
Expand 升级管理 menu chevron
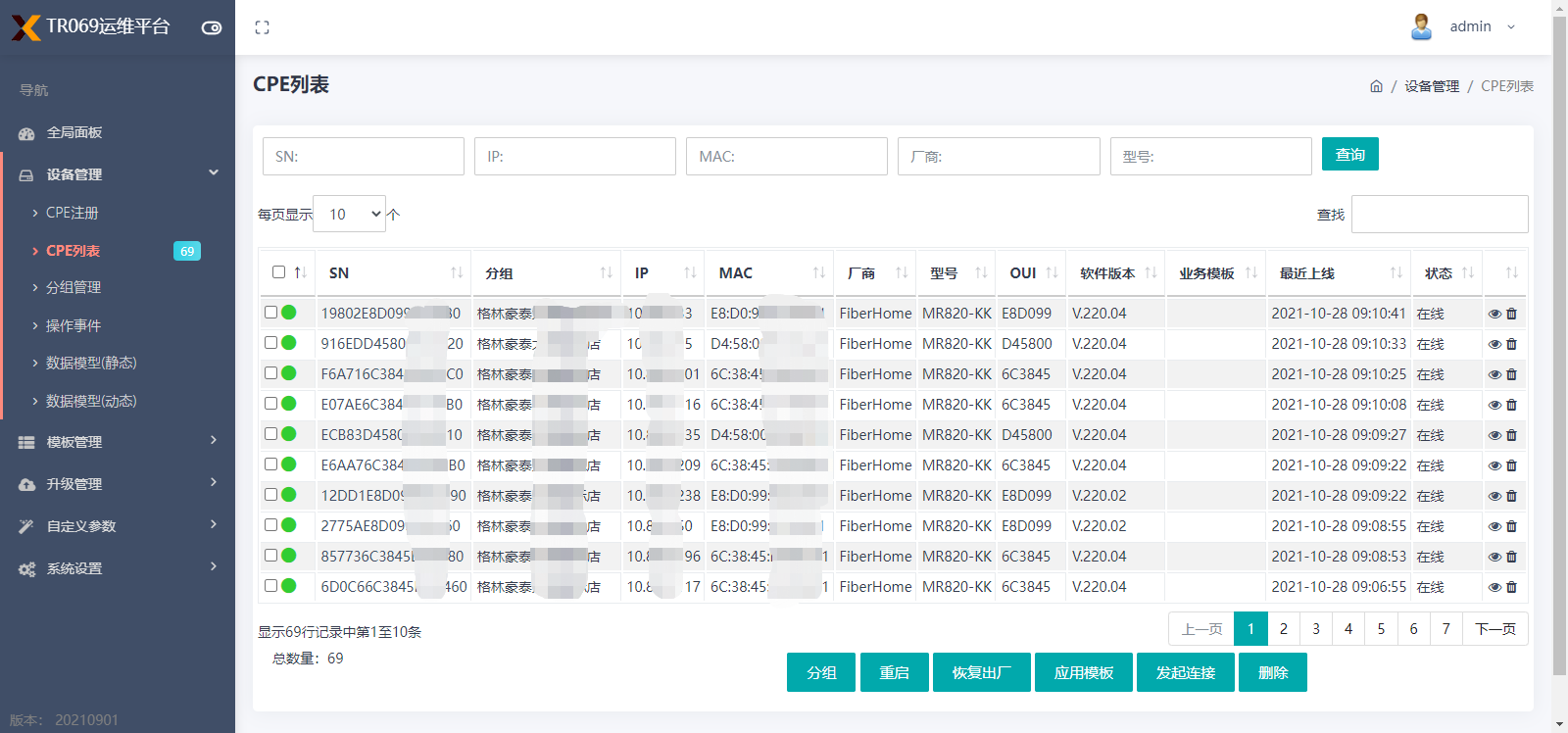214,483
